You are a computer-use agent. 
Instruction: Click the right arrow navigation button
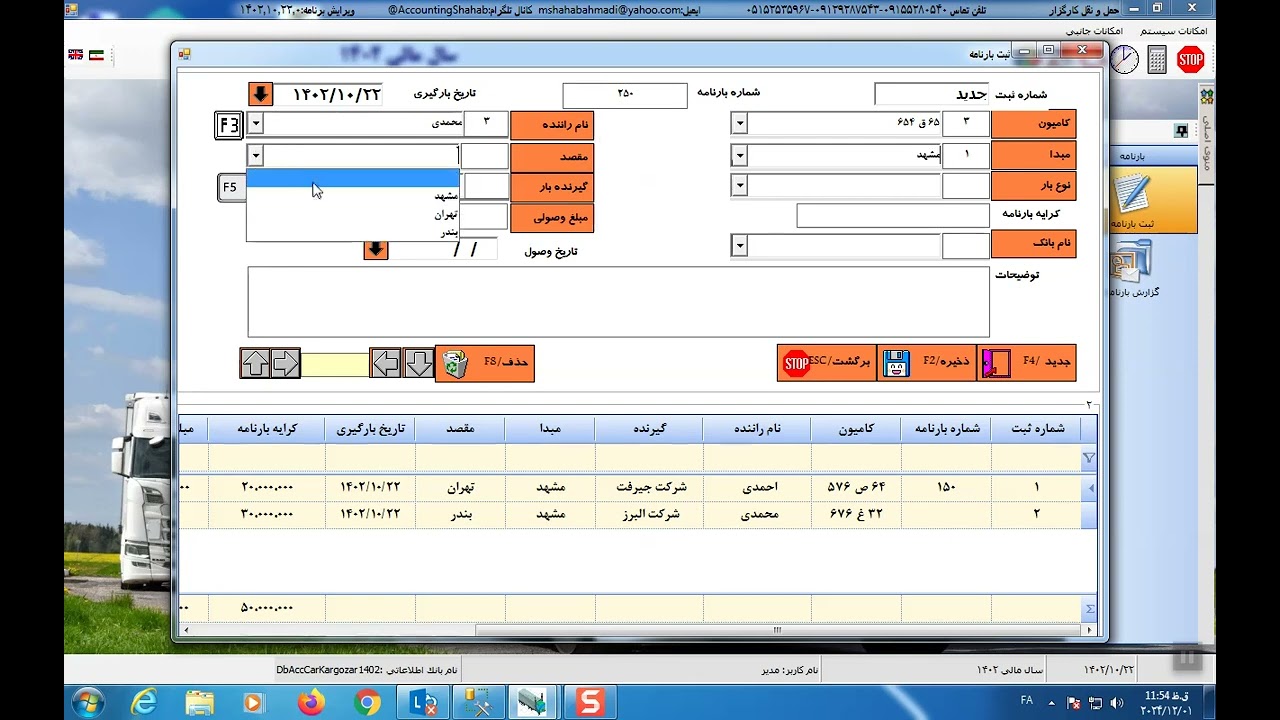pos(285,363)
